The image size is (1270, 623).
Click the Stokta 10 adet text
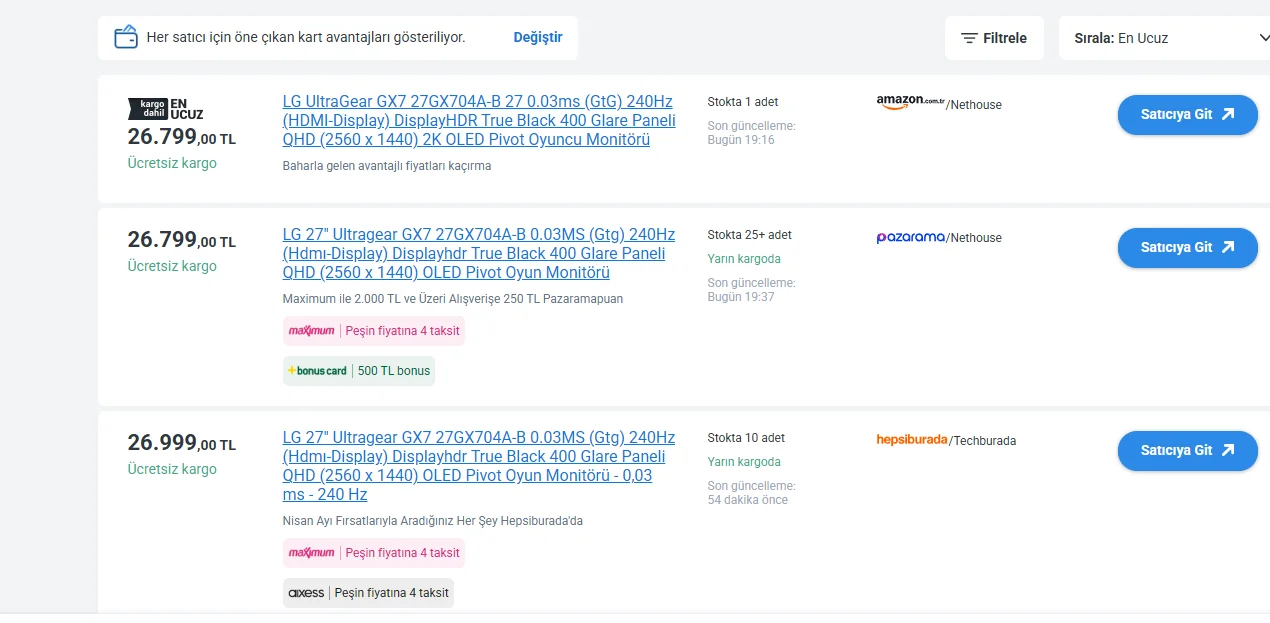tap(746, 438)
